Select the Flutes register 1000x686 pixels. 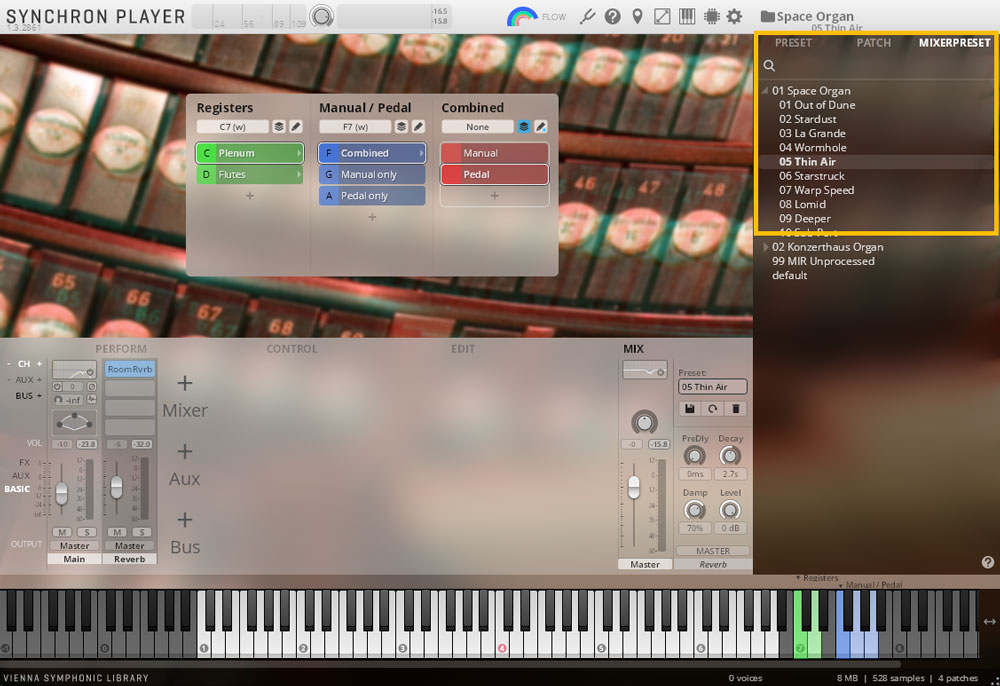[x=250, y=175]
